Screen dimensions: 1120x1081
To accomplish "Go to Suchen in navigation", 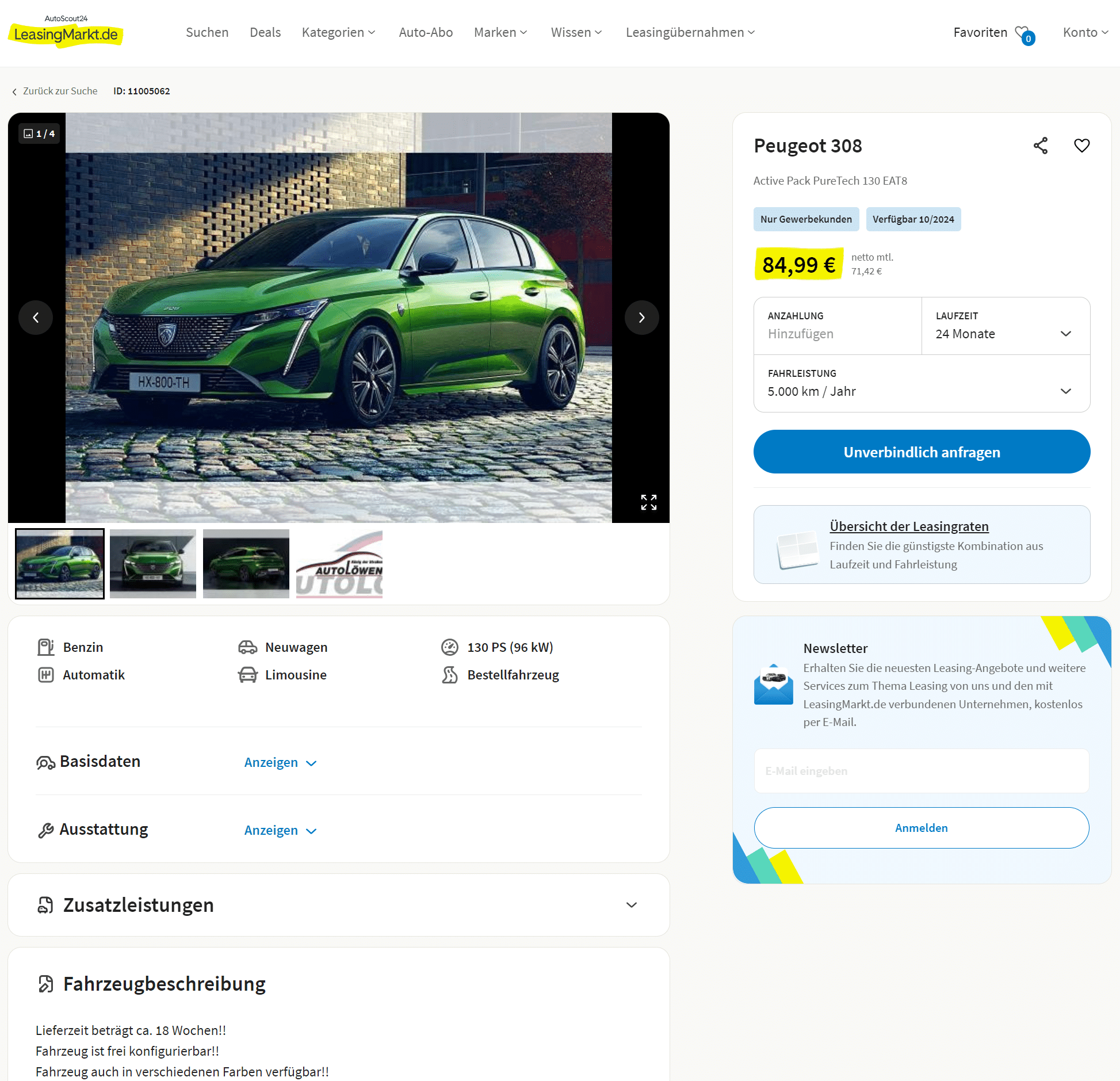I will [207, 32].
